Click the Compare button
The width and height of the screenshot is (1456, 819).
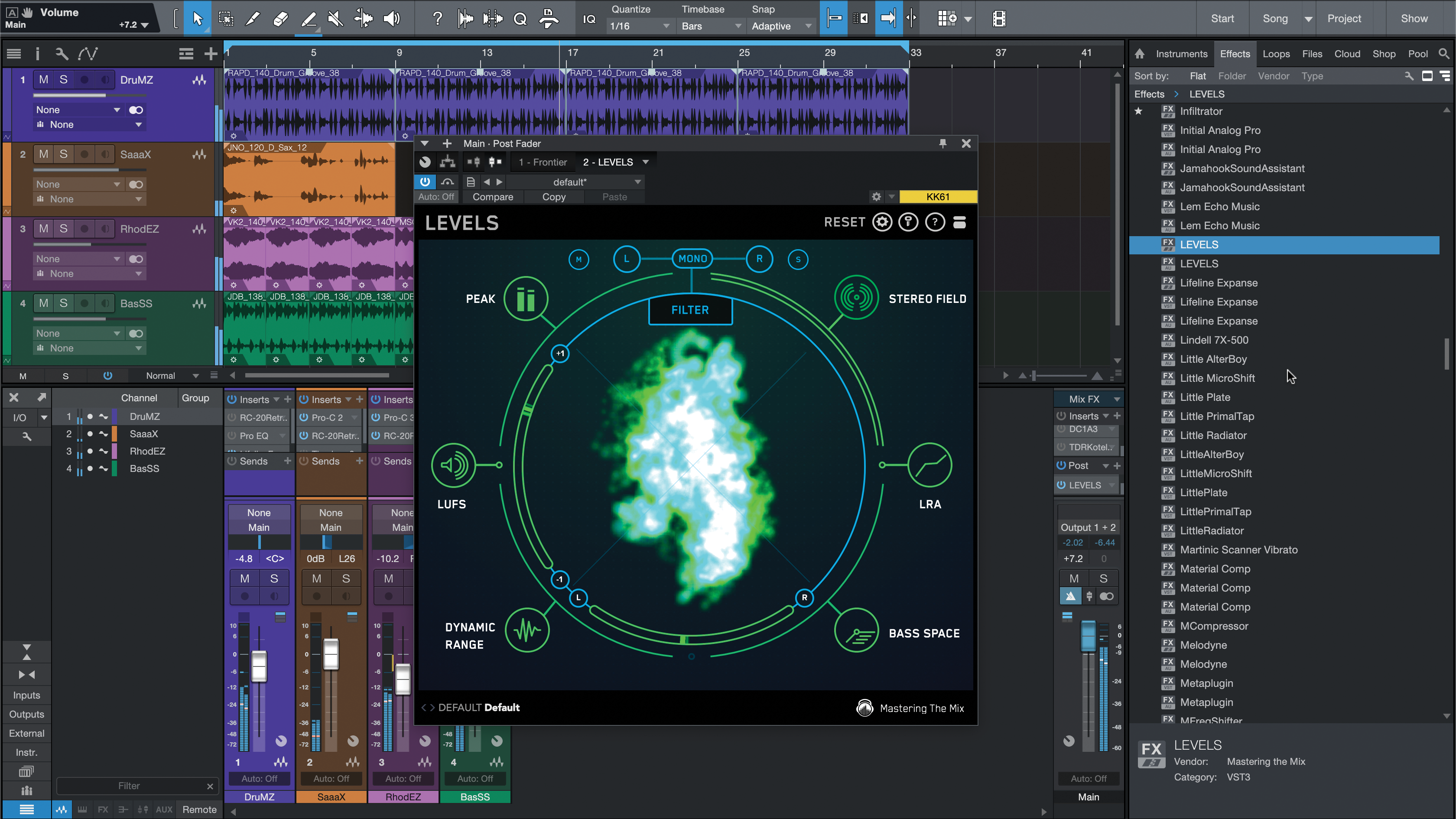tap(492, 197)
